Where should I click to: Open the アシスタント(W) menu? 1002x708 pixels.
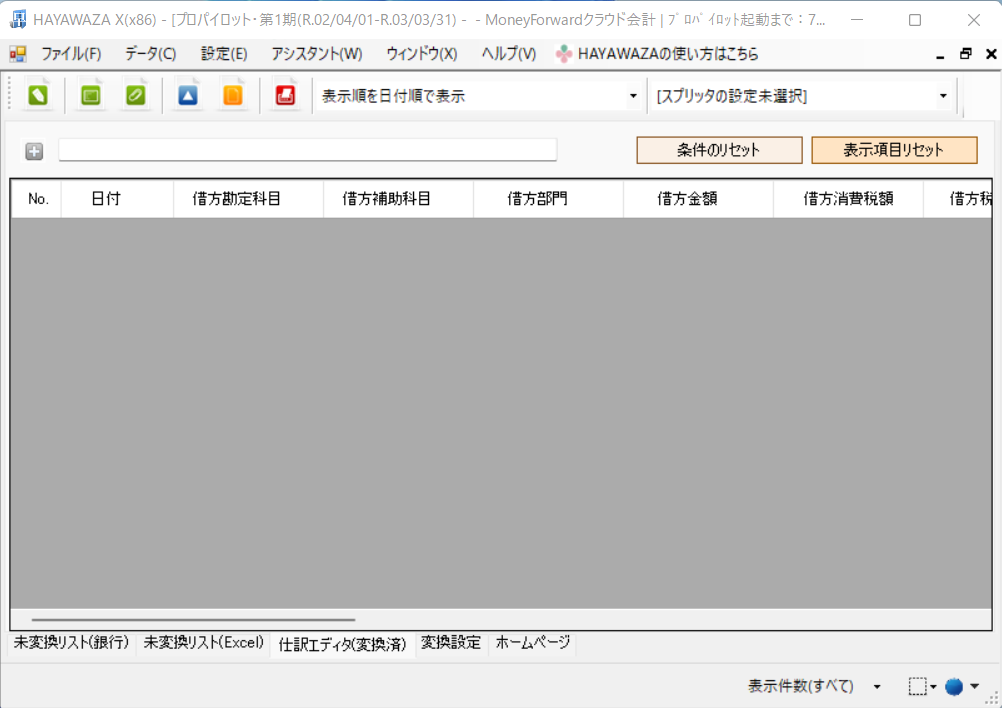[317, 54]
